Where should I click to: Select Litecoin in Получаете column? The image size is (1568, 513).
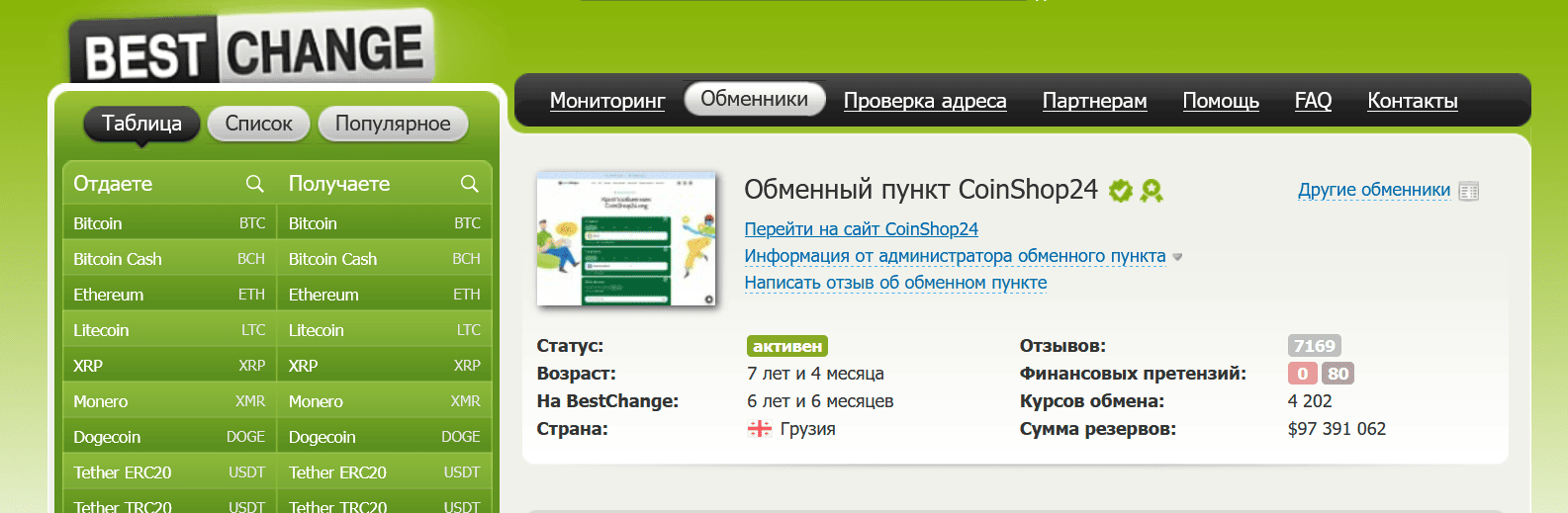[385, 330]
